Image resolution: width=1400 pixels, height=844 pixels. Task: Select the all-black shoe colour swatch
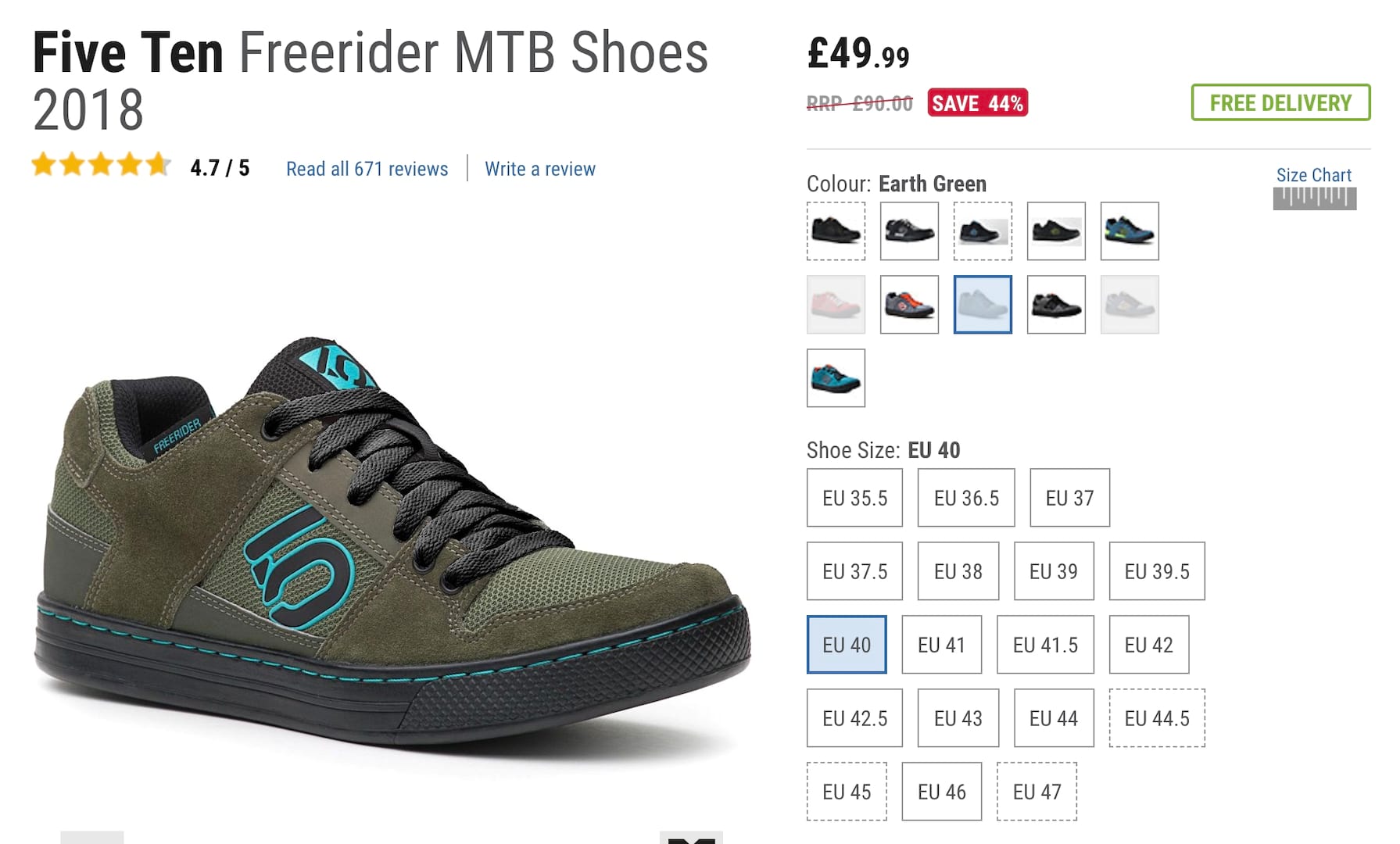tap(836, 231)
